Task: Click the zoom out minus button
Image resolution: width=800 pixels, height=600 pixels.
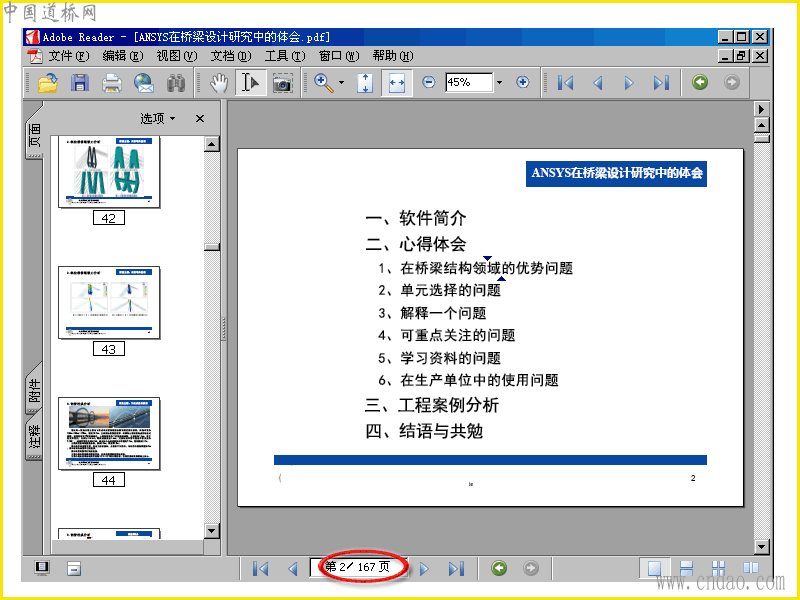Action: point(429,82)
